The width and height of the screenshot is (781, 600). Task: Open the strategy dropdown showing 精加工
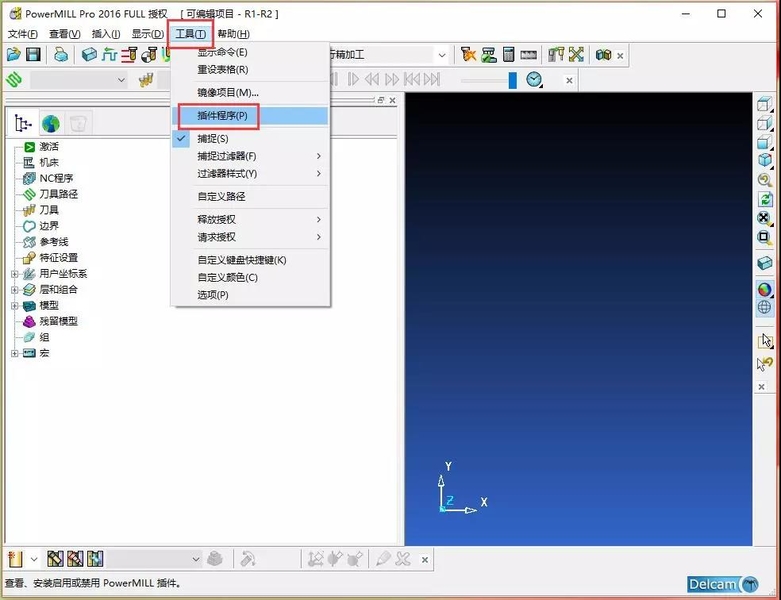[442, 55]
